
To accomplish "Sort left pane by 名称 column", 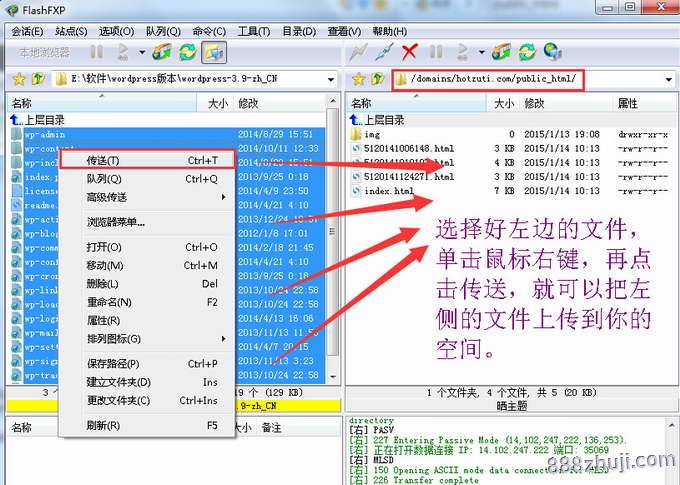I will [x=102, y=103].
